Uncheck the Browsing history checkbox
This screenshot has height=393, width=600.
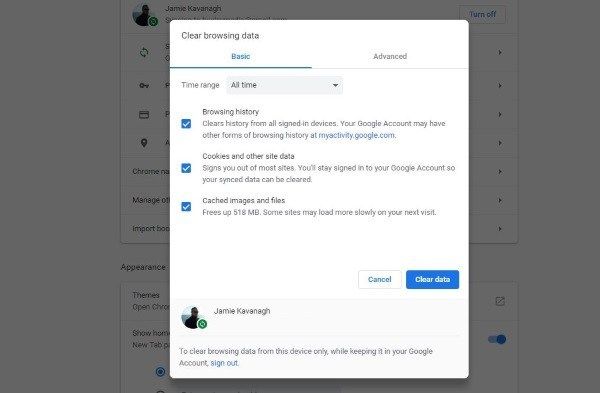tap(186, 124)
